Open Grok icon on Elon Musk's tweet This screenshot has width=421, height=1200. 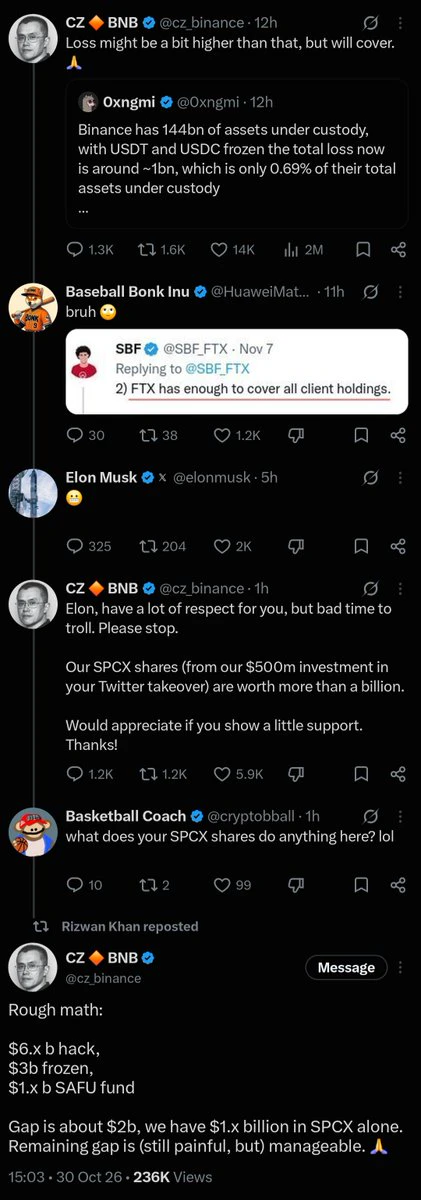coord(370,477)
